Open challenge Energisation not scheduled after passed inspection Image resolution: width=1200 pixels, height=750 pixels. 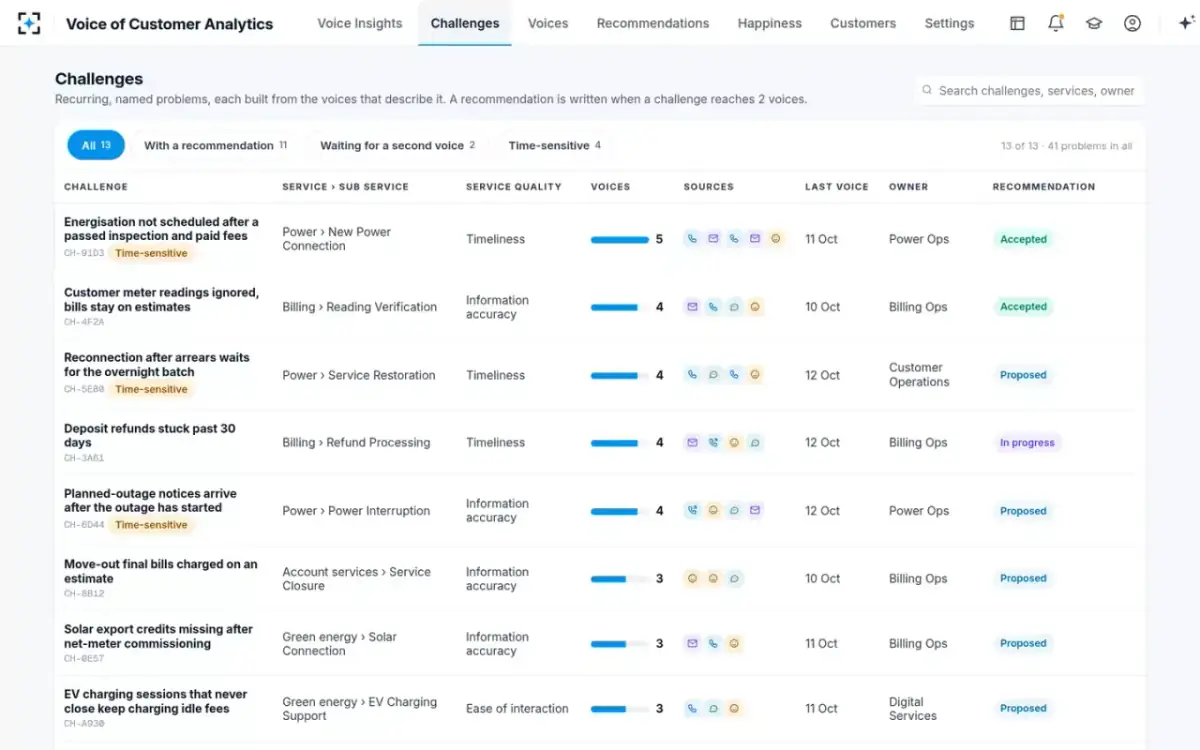(x=161, y=229)
